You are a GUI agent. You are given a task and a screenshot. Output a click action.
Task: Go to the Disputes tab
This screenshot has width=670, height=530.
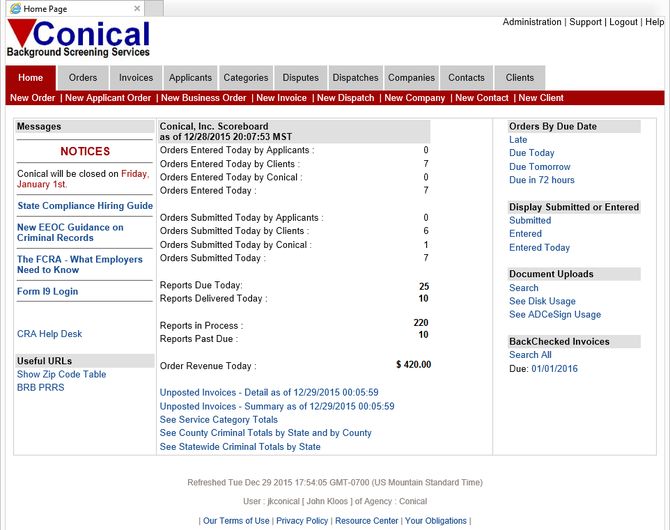[x=300, y=78]
